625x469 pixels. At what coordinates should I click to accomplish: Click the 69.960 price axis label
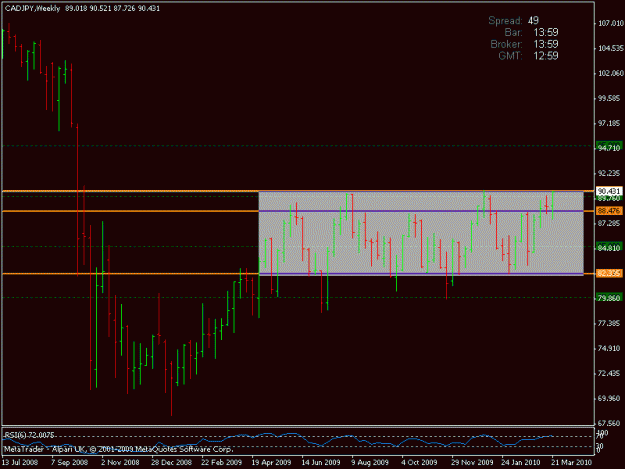[x=610, y=398]
